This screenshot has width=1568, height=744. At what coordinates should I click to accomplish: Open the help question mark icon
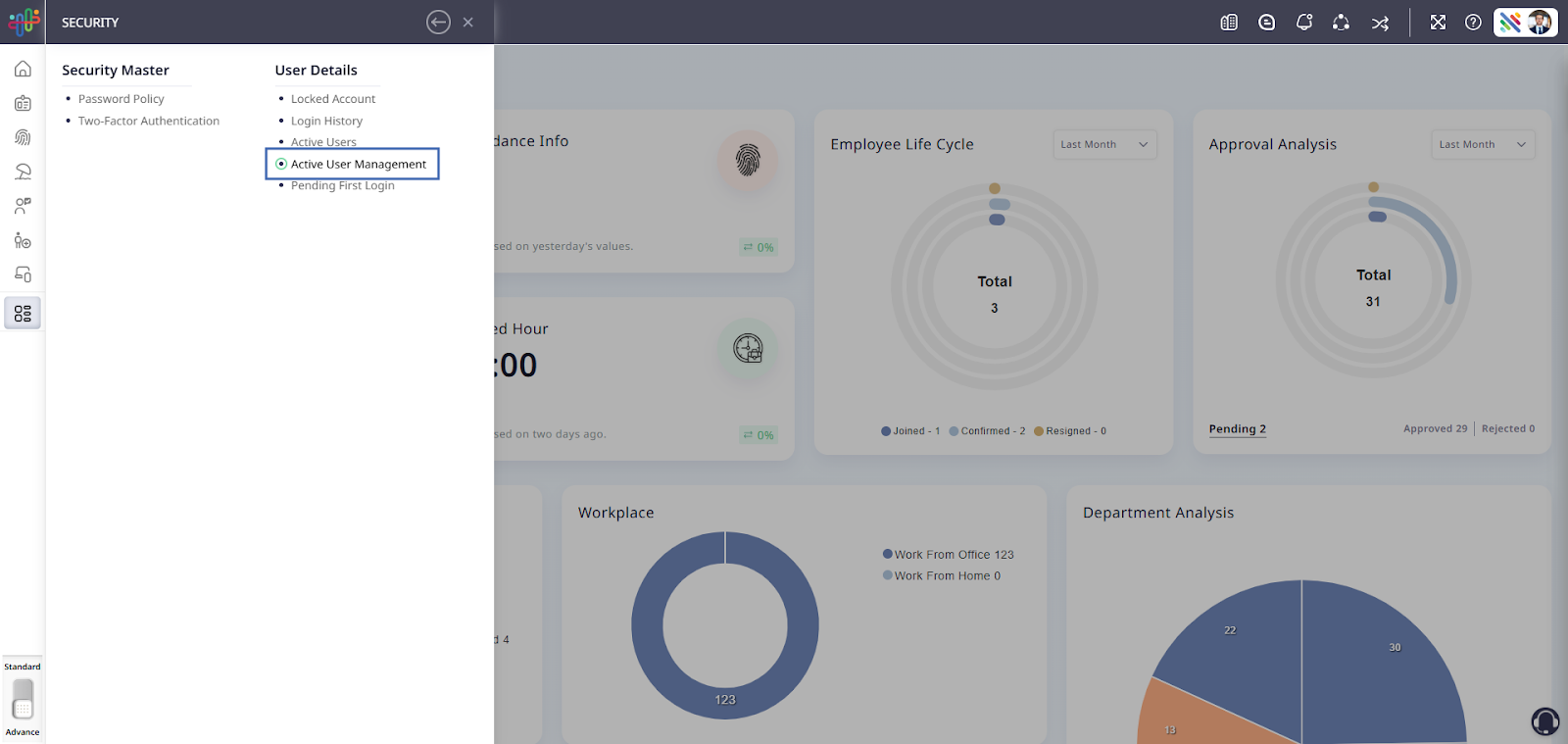click(x=1473, y=22)
